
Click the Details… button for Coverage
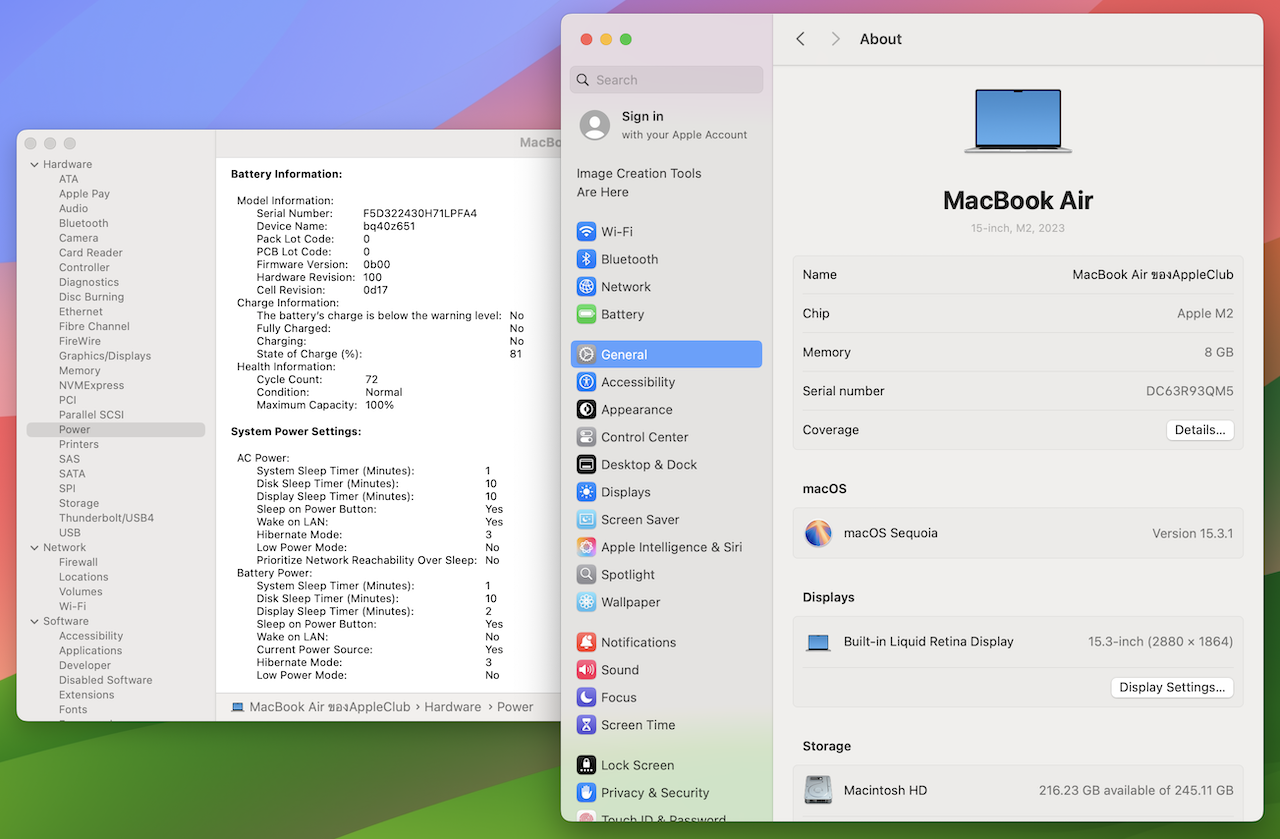coord(1200,430)
